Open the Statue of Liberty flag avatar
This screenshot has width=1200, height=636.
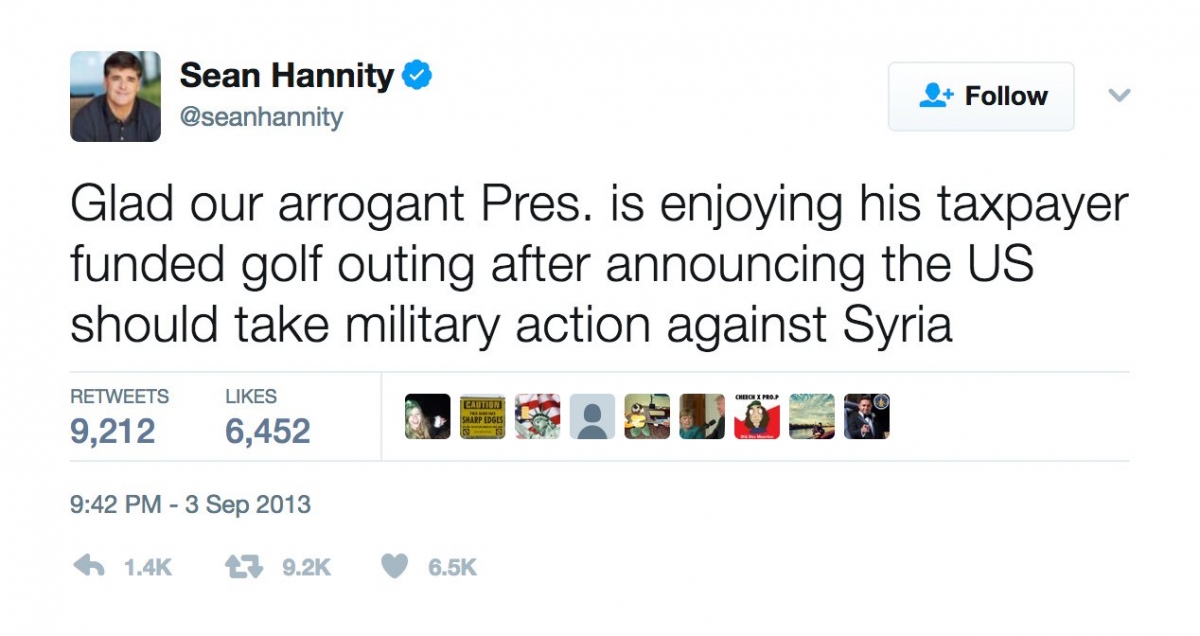click(537, 417)
